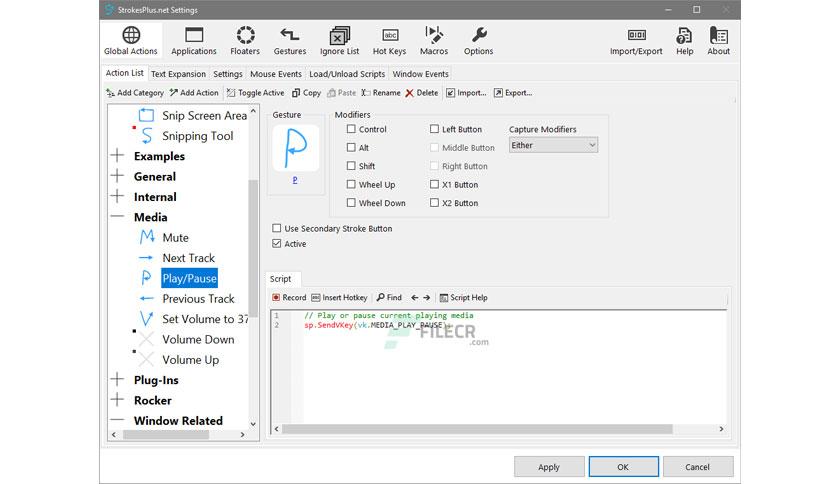Select the Action List tab
836x484 pixels.
point(124,73)
